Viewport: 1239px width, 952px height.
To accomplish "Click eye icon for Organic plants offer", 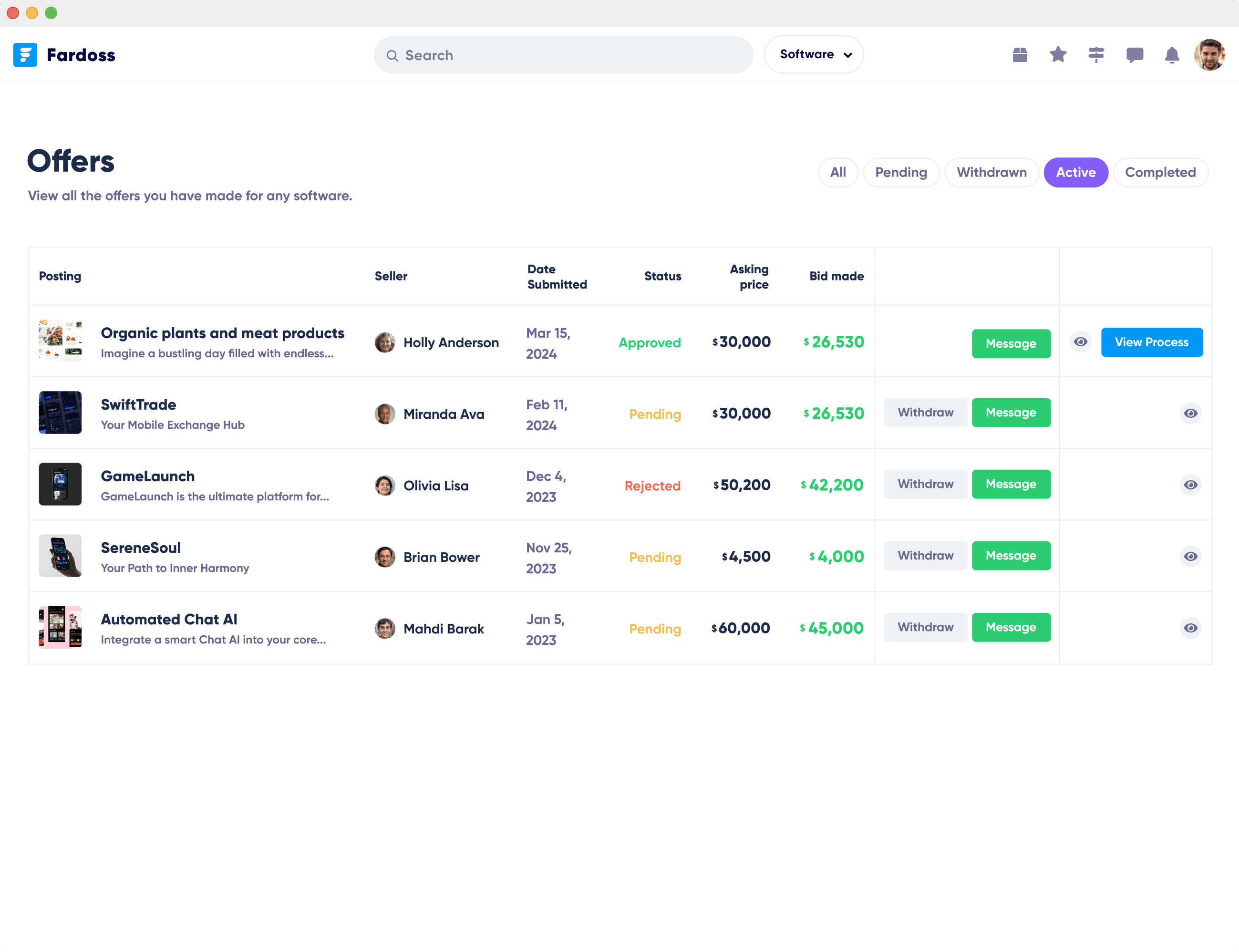I will [x=1080, y=341].
